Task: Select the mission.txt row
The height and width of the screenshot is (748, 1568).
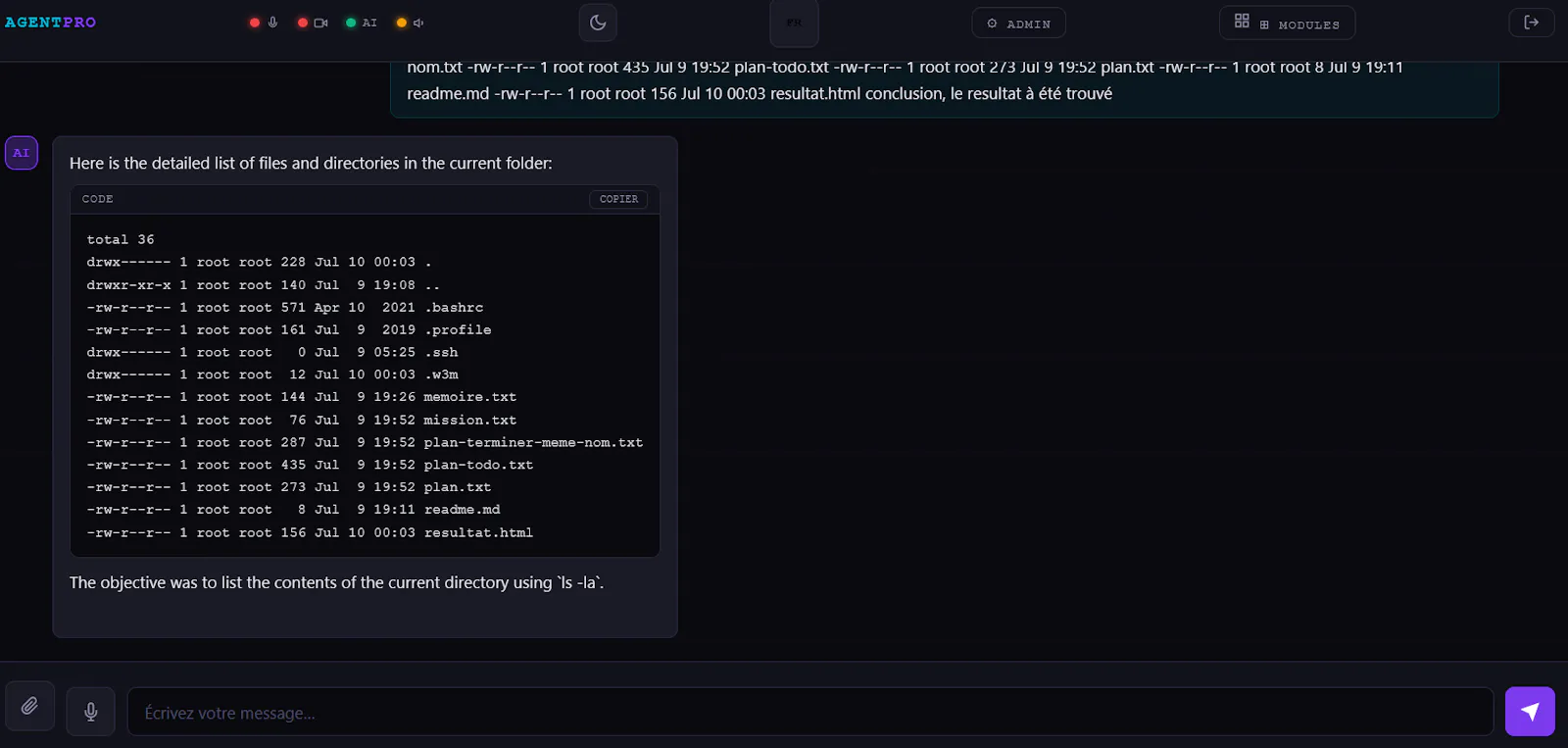Action: point(302,420)
